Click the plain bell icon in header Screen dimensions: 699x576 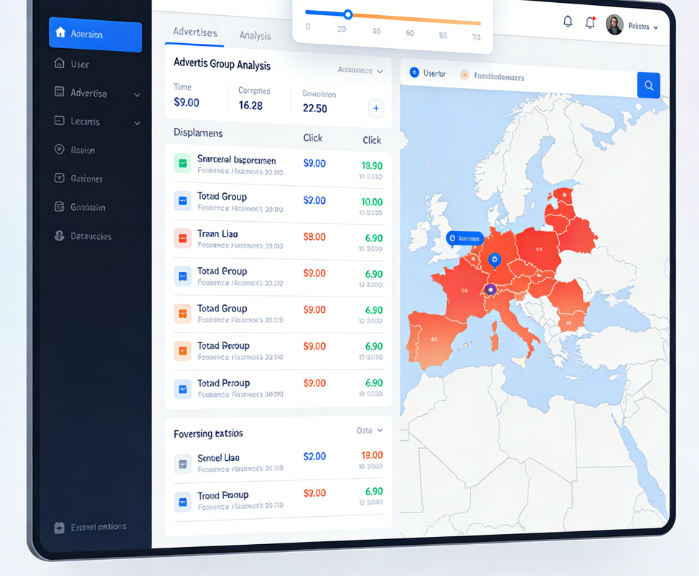click(x=568, y=21)
